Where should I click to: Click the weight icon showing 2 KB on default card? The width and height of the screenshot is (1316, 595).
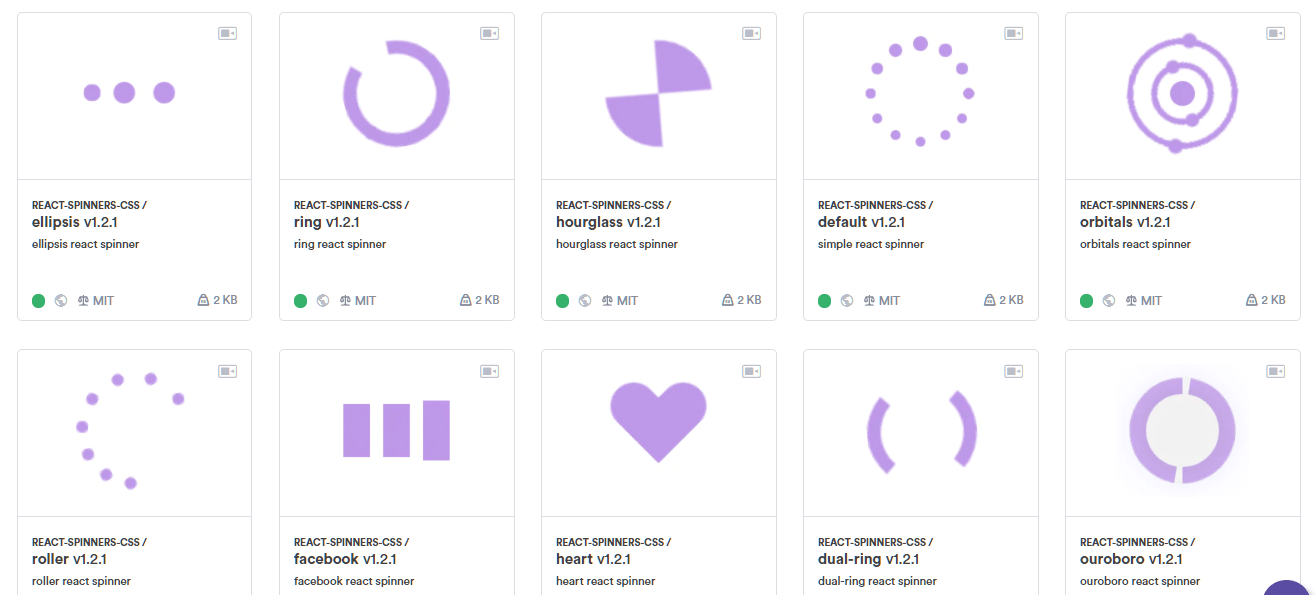click(x=987, y=300)
